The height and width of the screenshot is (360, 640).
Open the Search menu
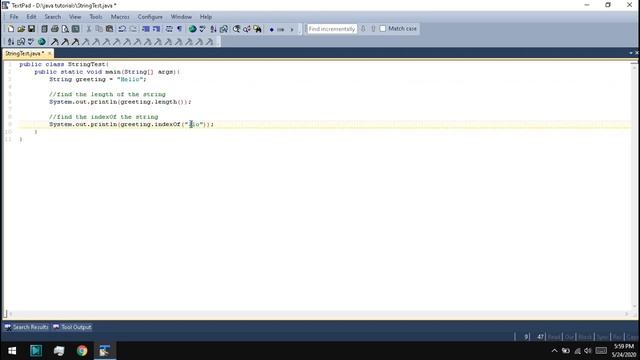coord(53,17)
